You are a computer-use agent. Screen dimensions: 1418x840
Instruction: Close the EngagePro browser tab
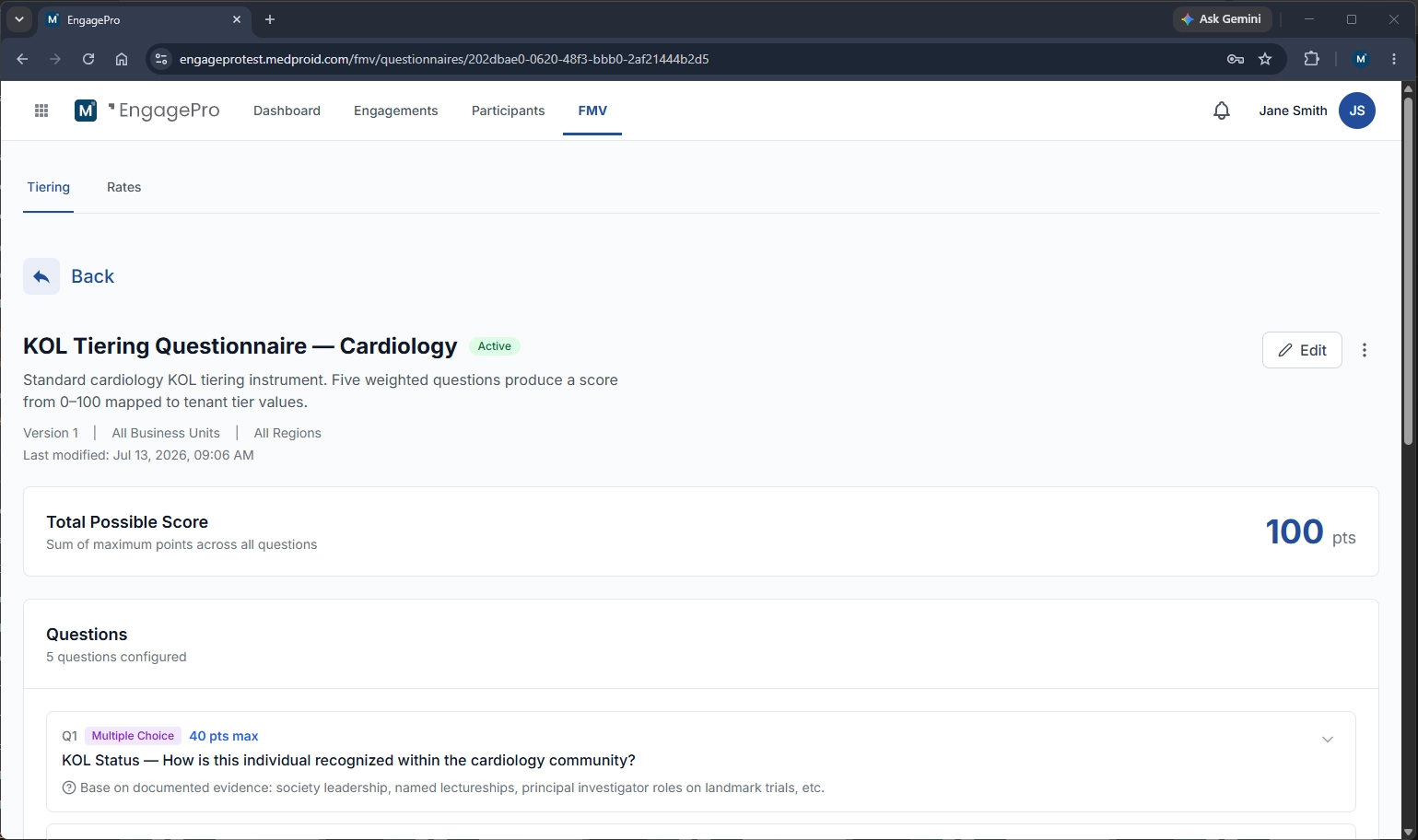pyautogui.click(x=237, y=19)
